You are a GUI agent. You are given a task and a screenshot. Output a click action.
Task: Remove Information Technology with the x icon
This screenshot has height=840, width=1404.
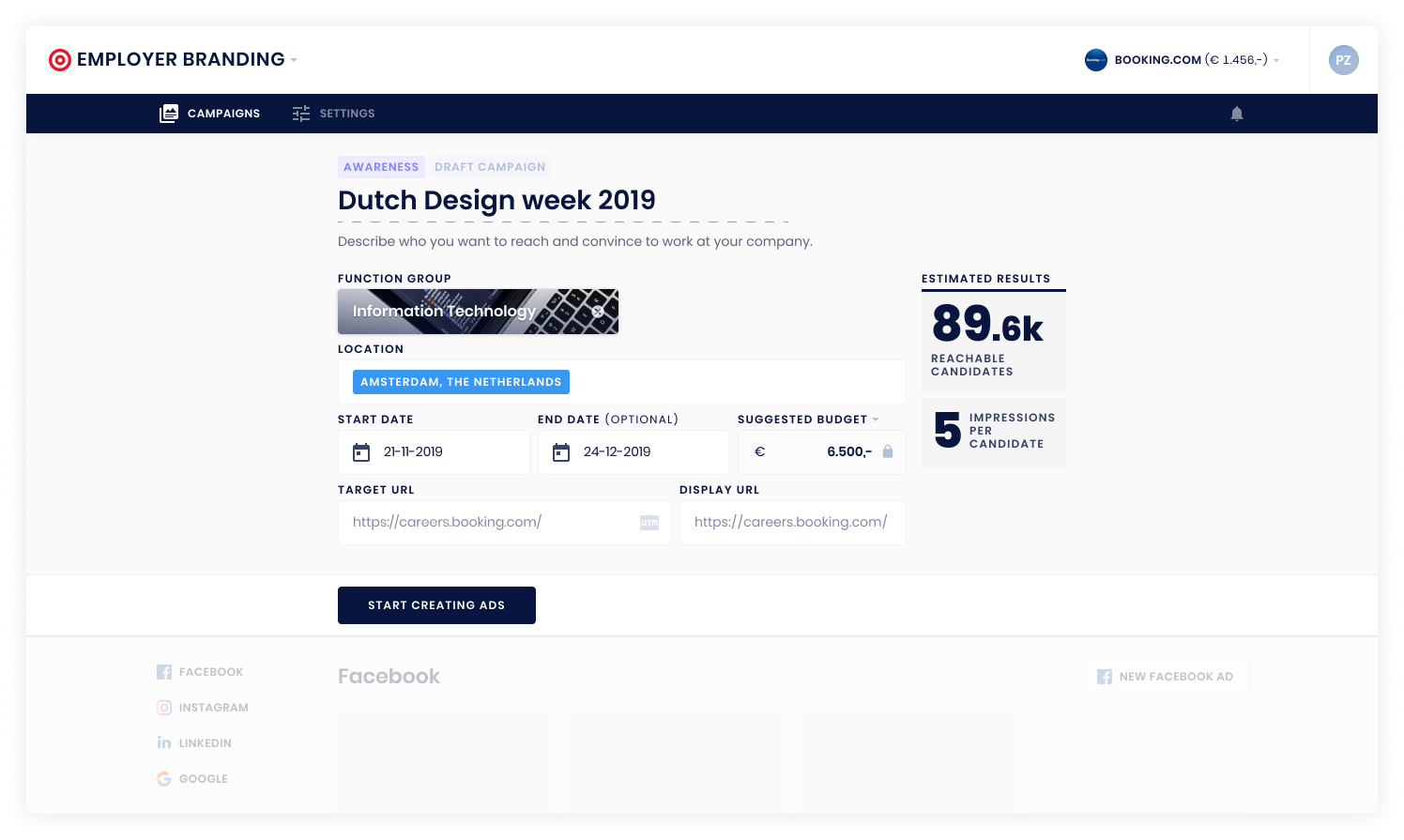tap(598, 312)
